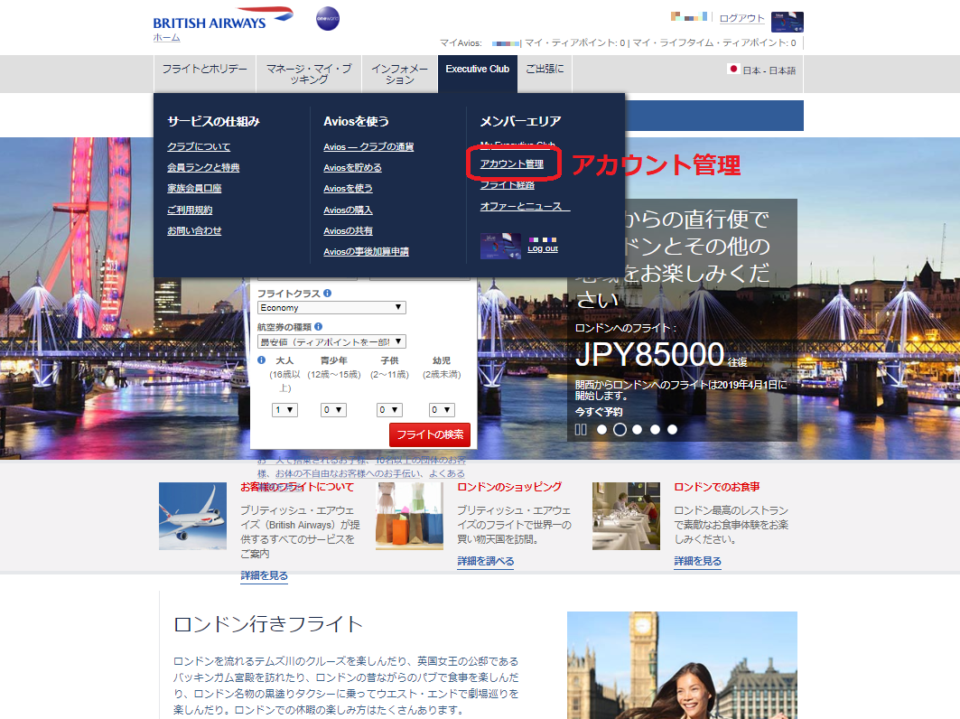Click the Japan flag language icon
Screen dimensions: 960x719
[x=732, y=70]
